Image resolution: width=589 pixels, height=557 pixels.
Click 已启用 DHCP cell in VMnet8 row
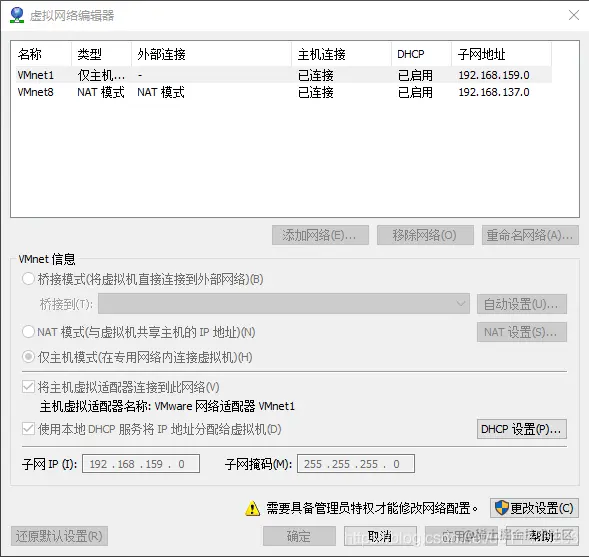click(x=415, y=92)
